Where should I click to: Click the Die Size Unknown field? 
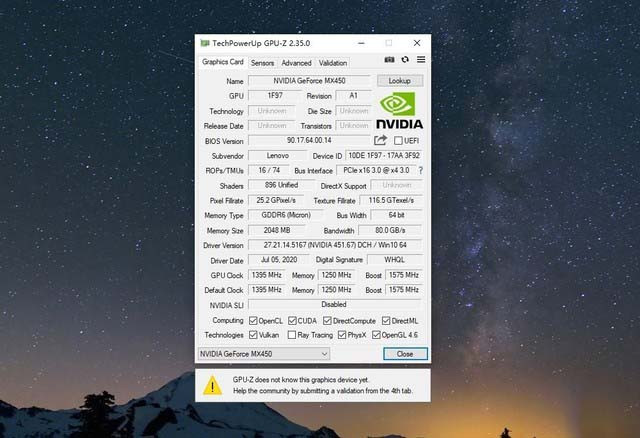(353, 111)
